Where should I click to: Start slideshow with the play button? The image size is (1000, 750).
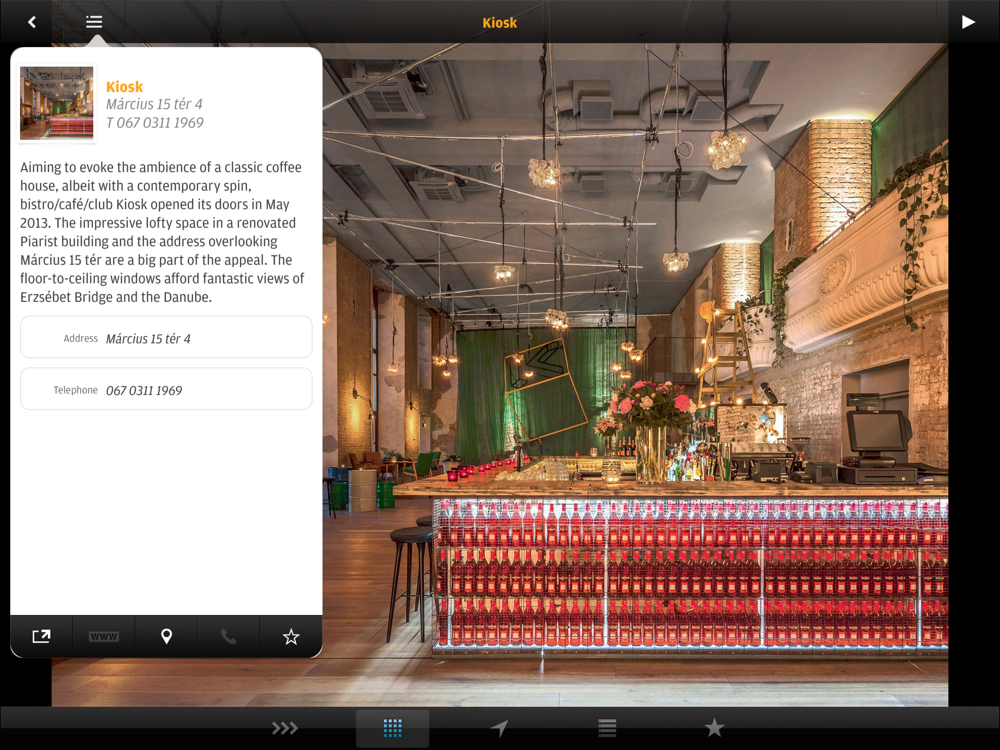click(x=968, y=22)
